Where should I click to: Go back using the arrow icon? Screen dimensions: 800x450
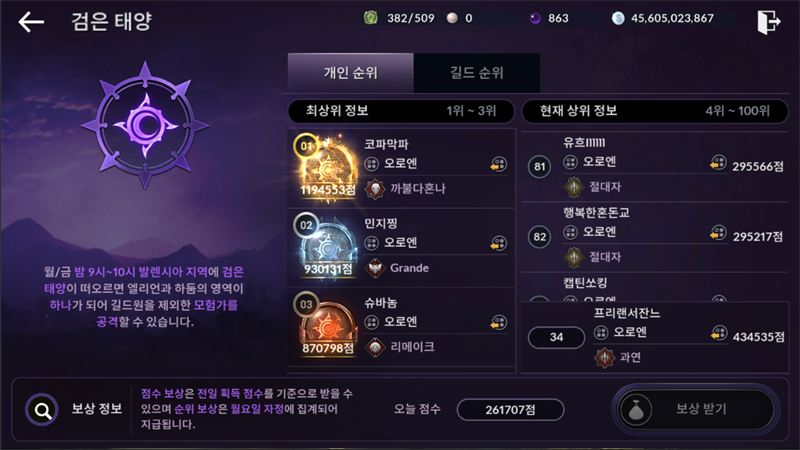(31, 22)
